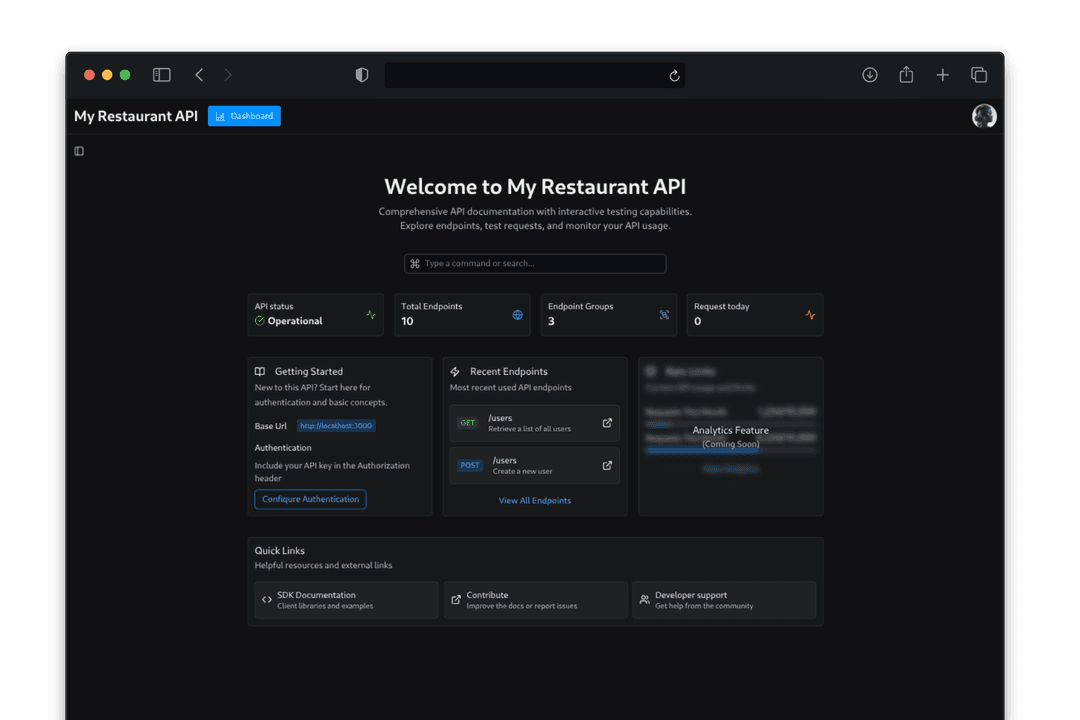Click the My Restaurant API title
1080x720 pixels.
136,116
